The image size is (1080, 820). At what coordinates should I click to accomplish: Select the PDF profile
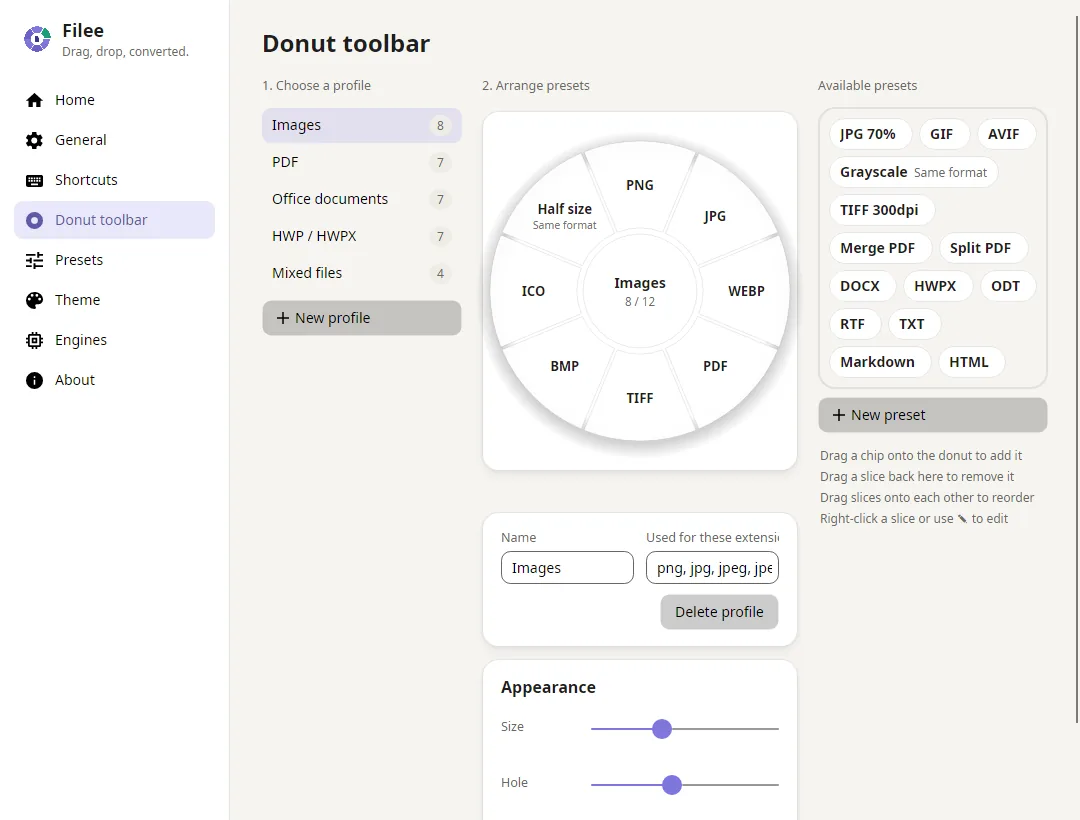coord(362,162)
